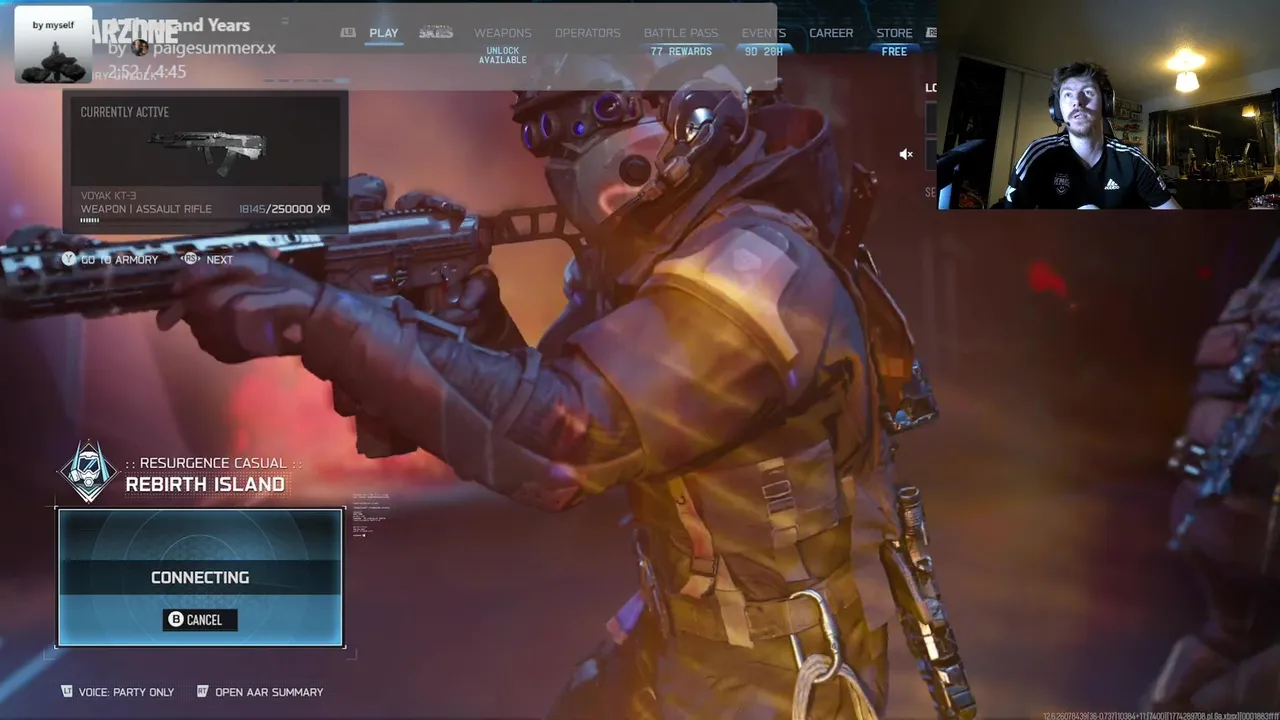Screen dimensions: 1280x720
Task: Click the 77 REWARDS badge under Battle Pass
Action: (x=681, y=51)
